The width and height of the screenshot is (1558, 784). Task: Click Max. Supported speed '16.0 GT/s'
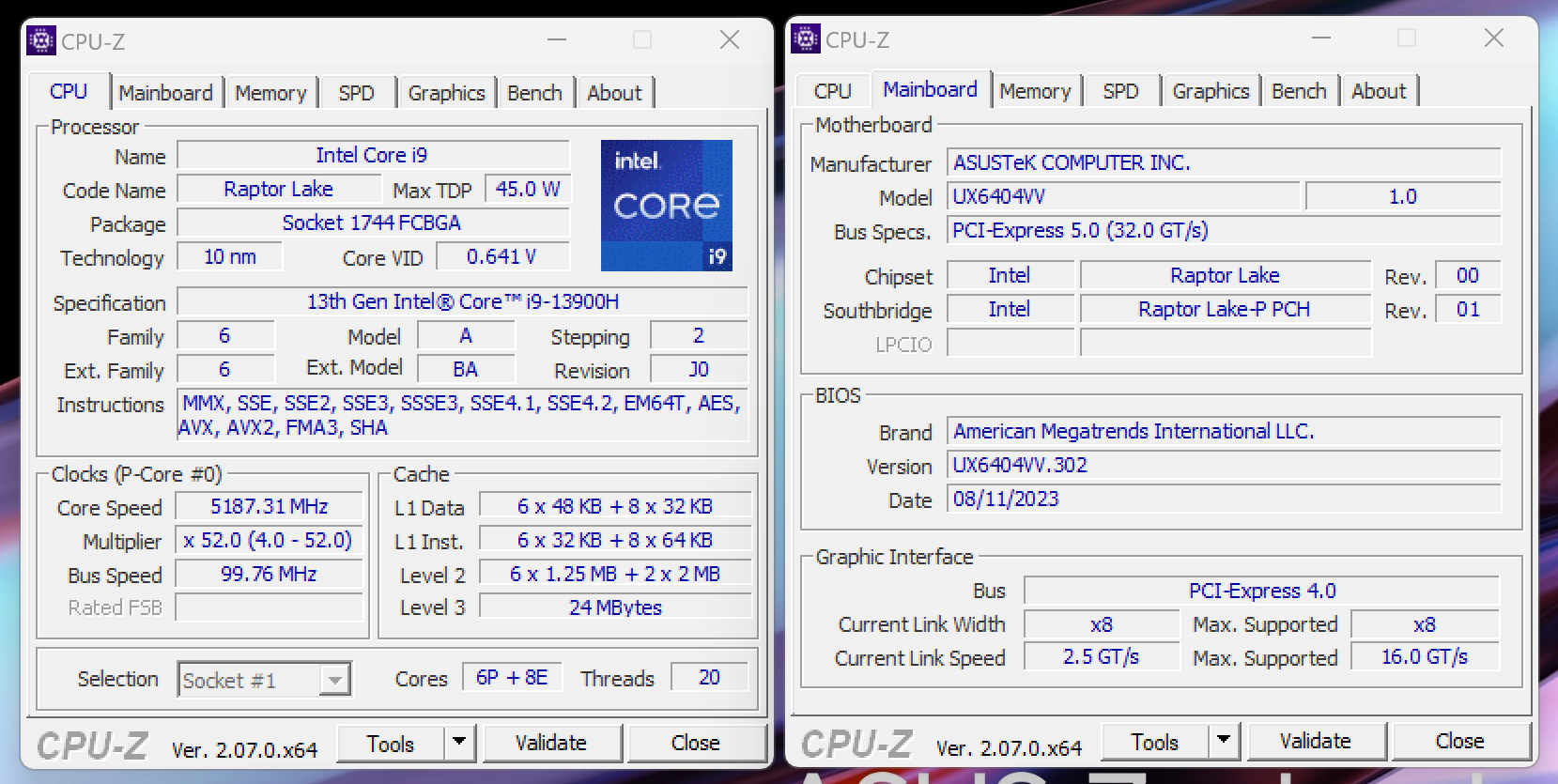1425,656
